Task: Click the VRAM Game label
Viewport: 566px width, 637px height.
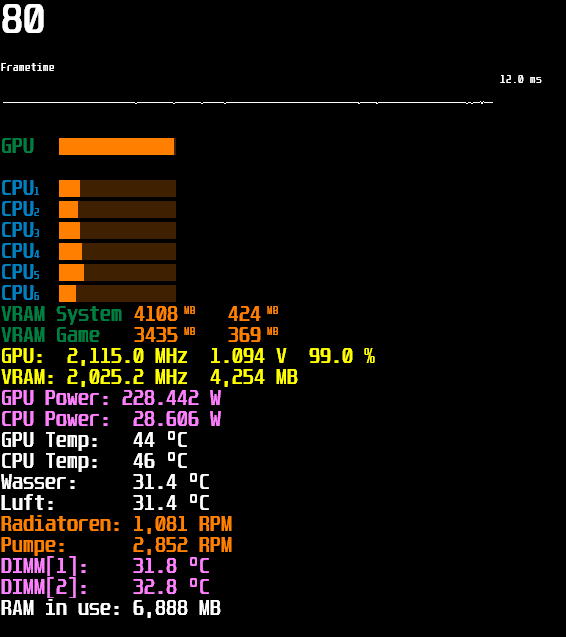Action: pyautogui.click(x=50, y=335)
